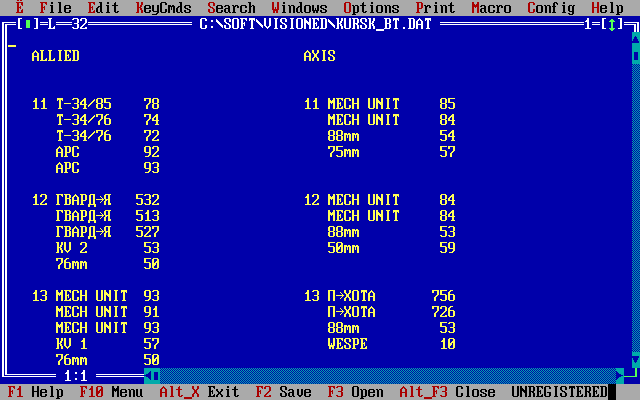Viewport: 640px width, 400px height.
Task: Click the AXIS column heading
Action: tap(320, 56)
